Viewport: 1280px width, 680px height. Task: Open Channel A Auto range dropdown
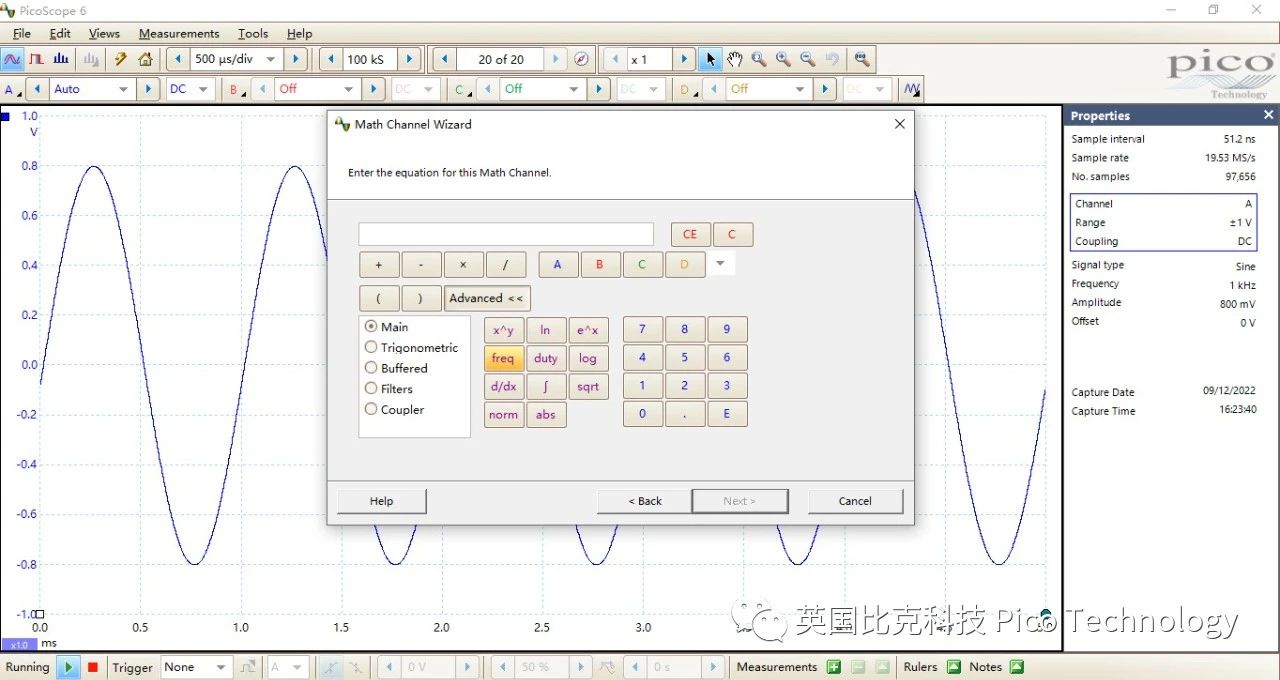[x=123, y=89]
